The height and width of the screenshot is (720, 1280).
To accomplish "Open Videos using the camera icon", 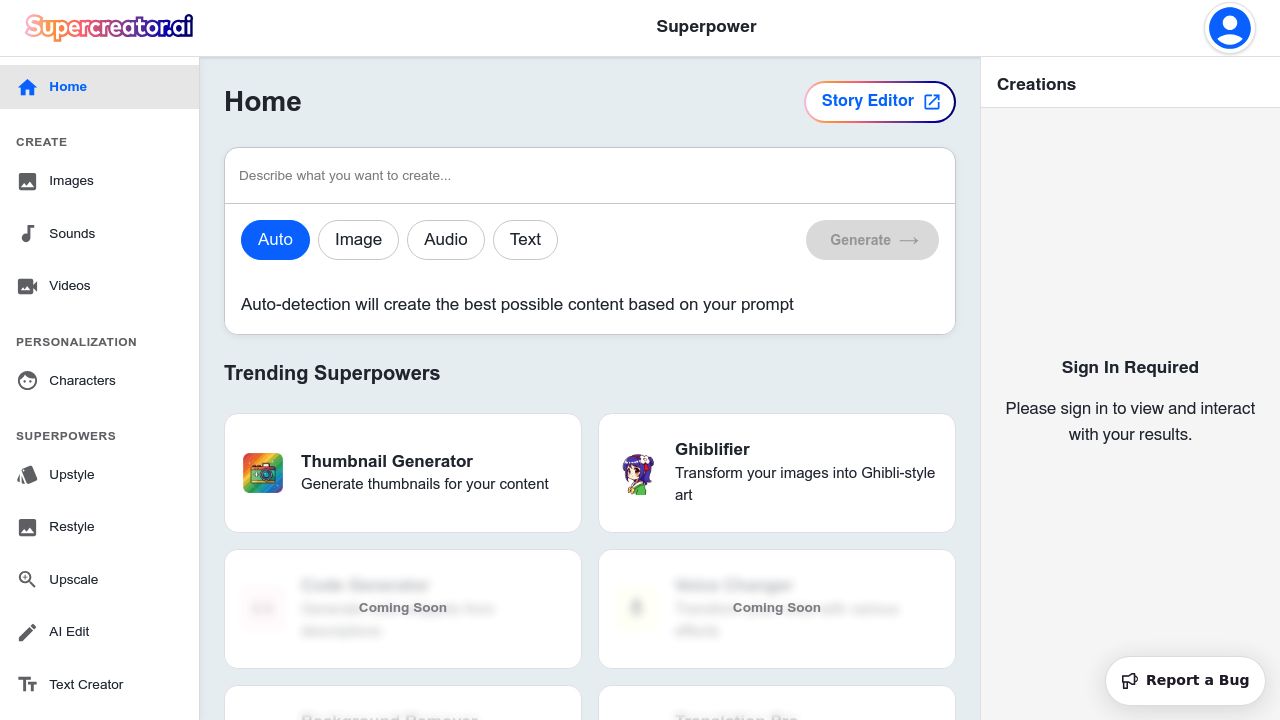I will (x=28, y=286).
